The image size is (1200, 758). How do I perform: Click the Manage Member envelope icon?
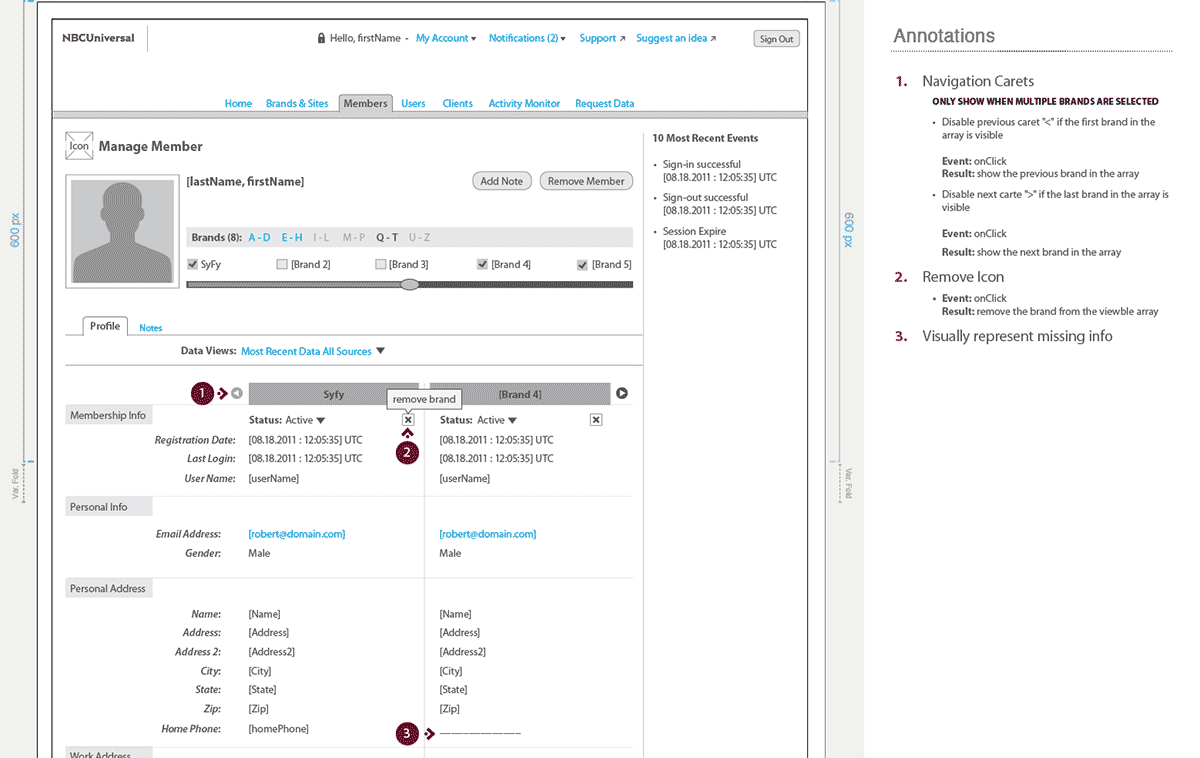click(x=79, y=146)
